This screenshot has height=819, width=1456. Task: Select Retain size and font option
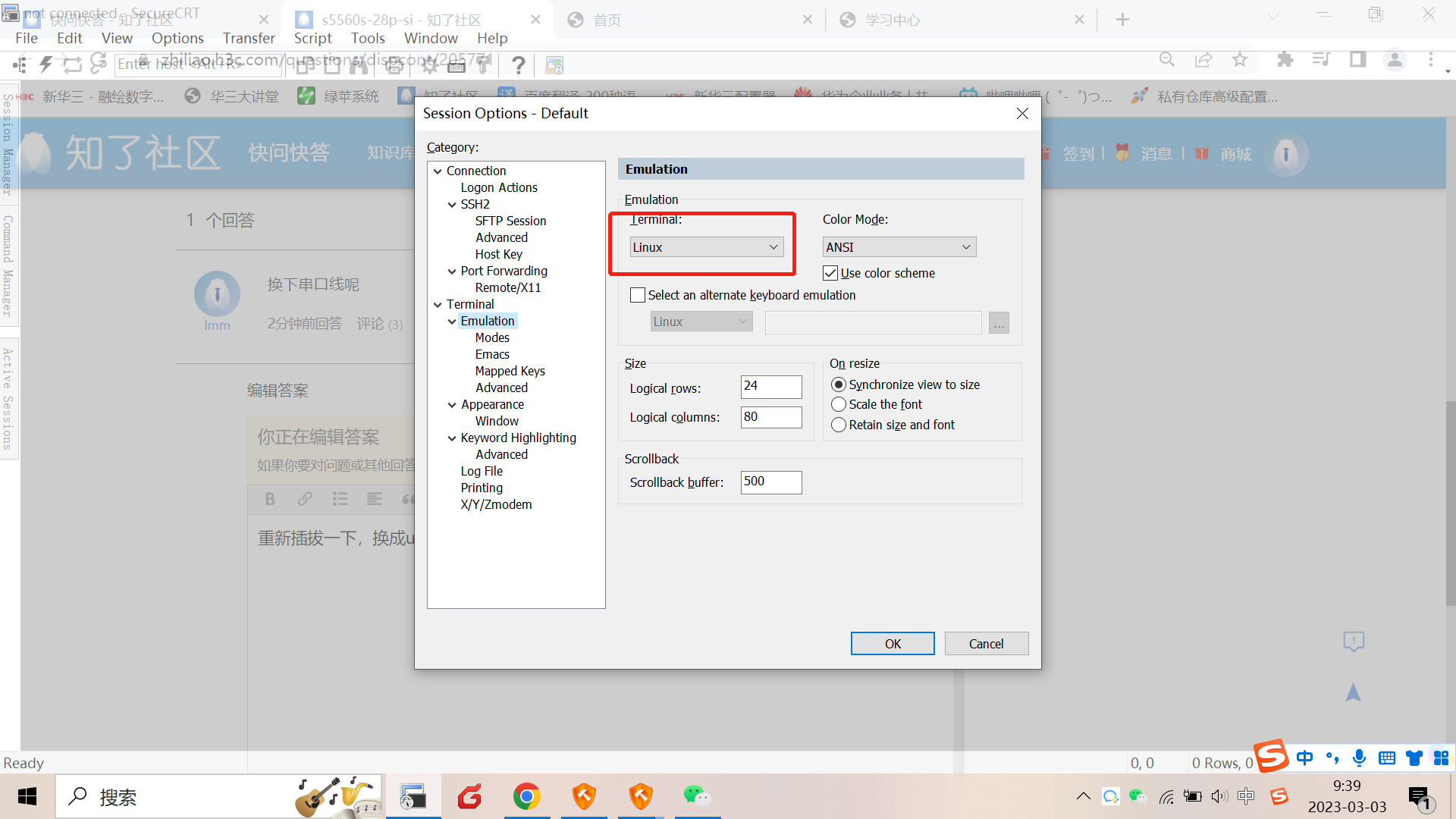[x=839, y=425]
